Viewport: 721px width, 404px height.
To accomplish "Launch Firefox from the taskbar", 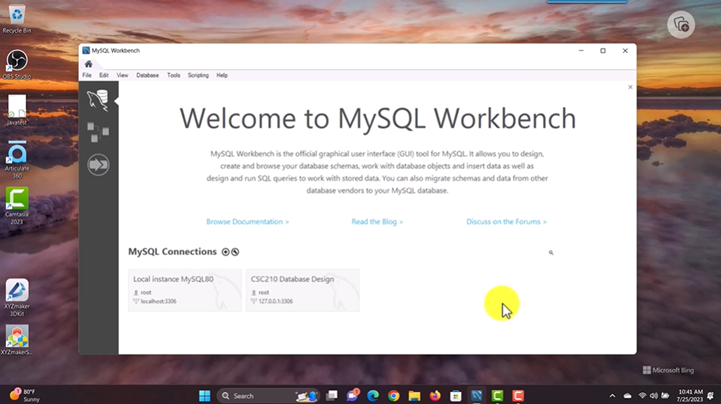I will [x=435, y=396].
